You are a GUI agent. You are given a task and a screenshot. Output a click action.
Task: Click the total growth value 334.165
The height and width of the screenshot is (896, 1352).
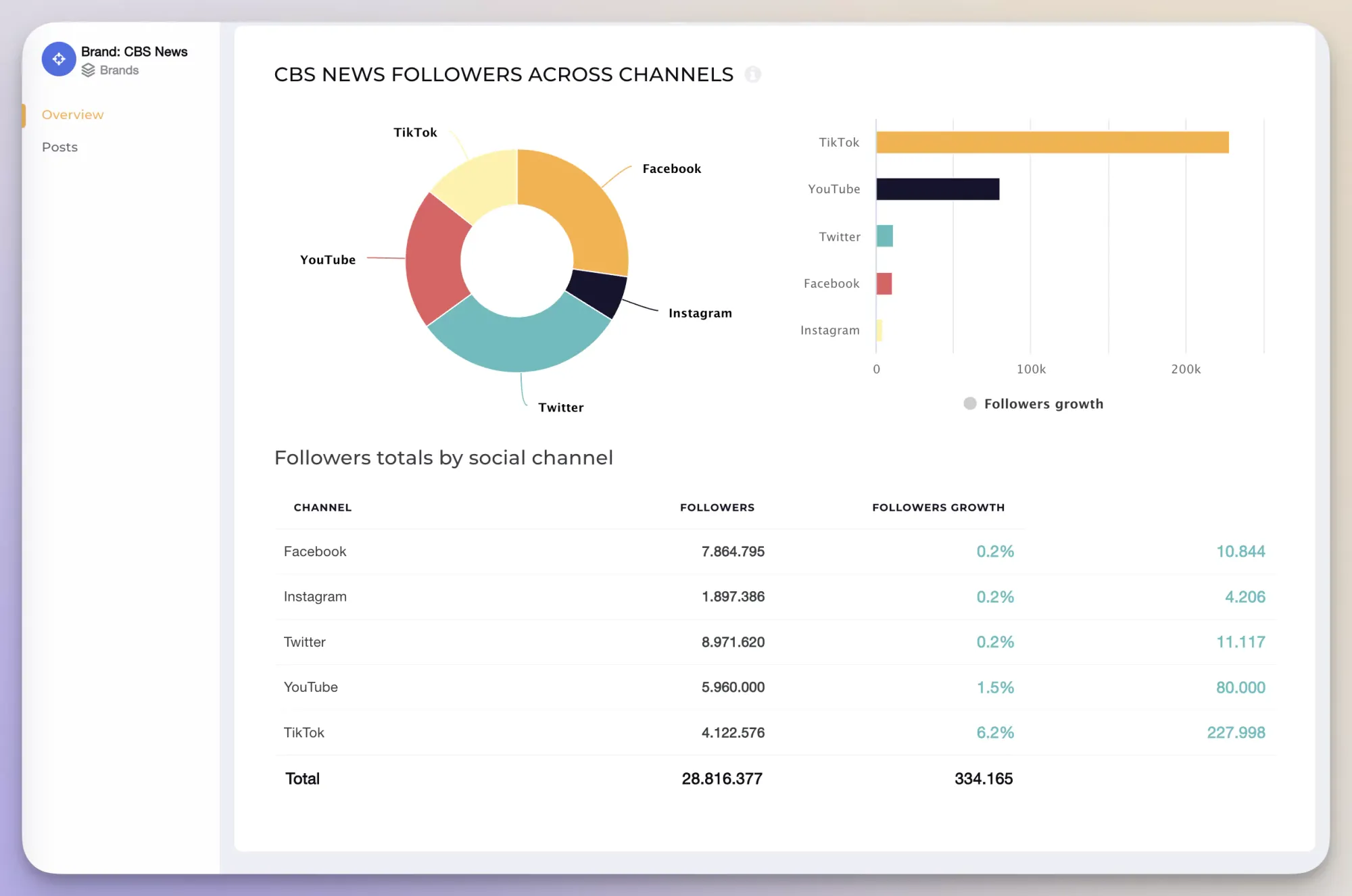tap(984, 778)
